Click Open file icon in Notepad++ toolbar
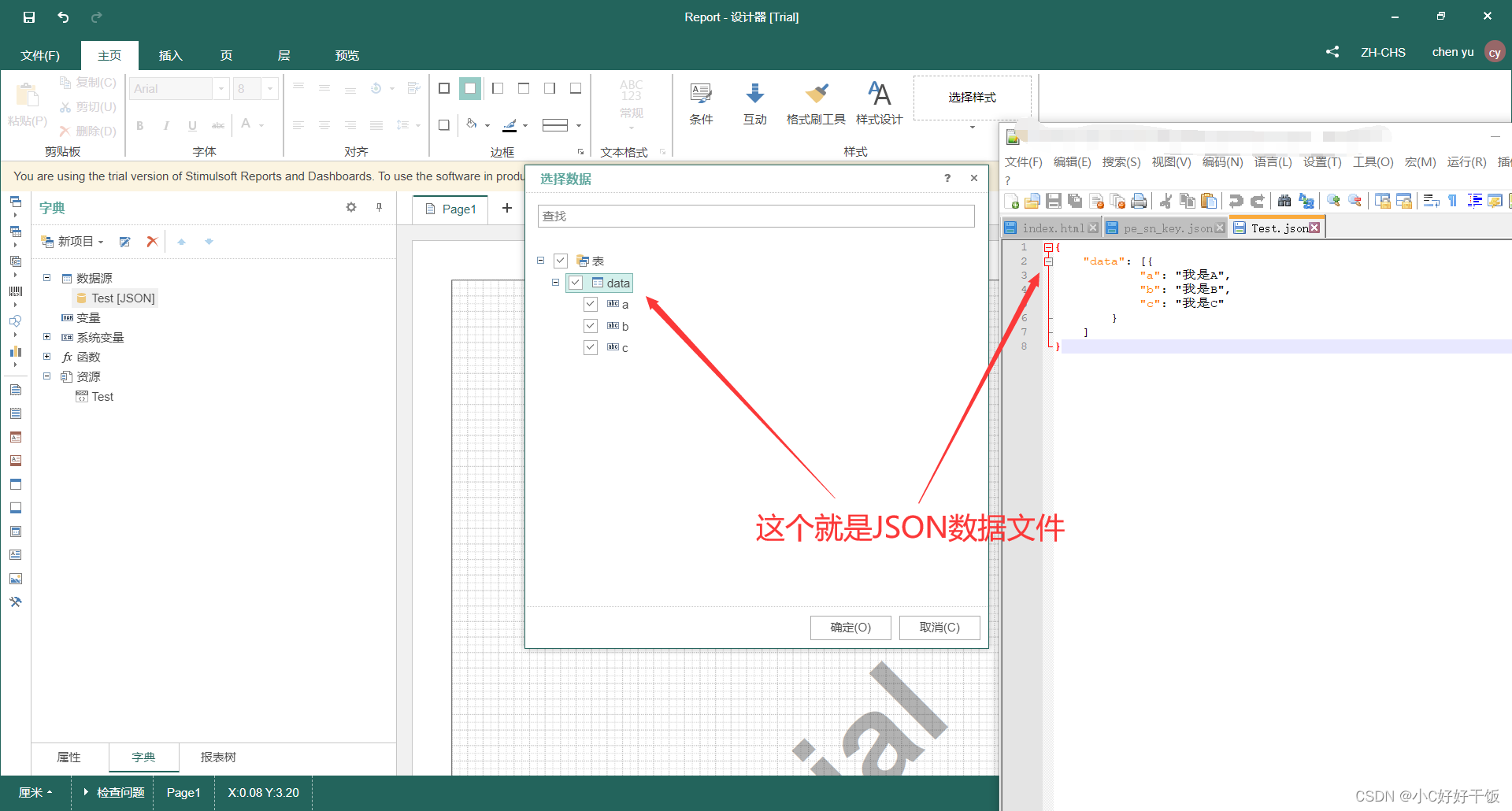The height and width of the screenshot is (811, 1512). click(1032, 202)
